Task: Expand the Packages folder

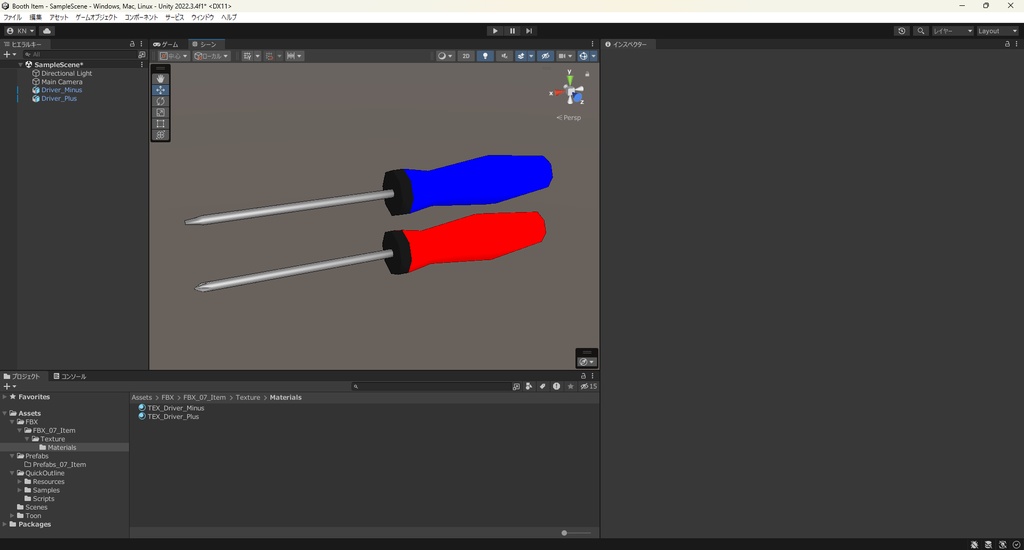Action: [5, 525]
